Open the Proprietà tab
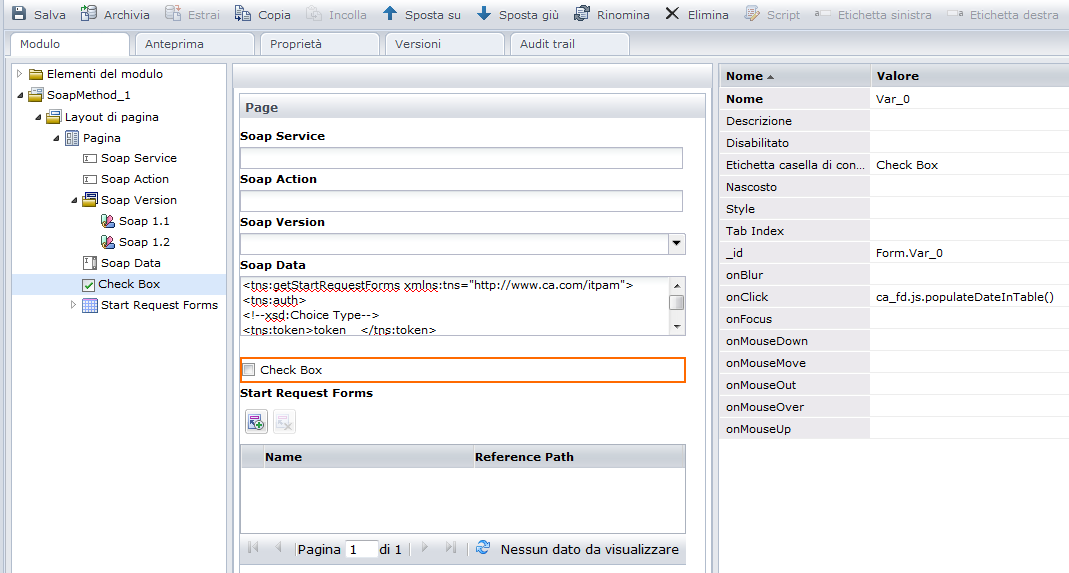The width and height of the screenshot is (1069, 573). [x=320, y=44]
